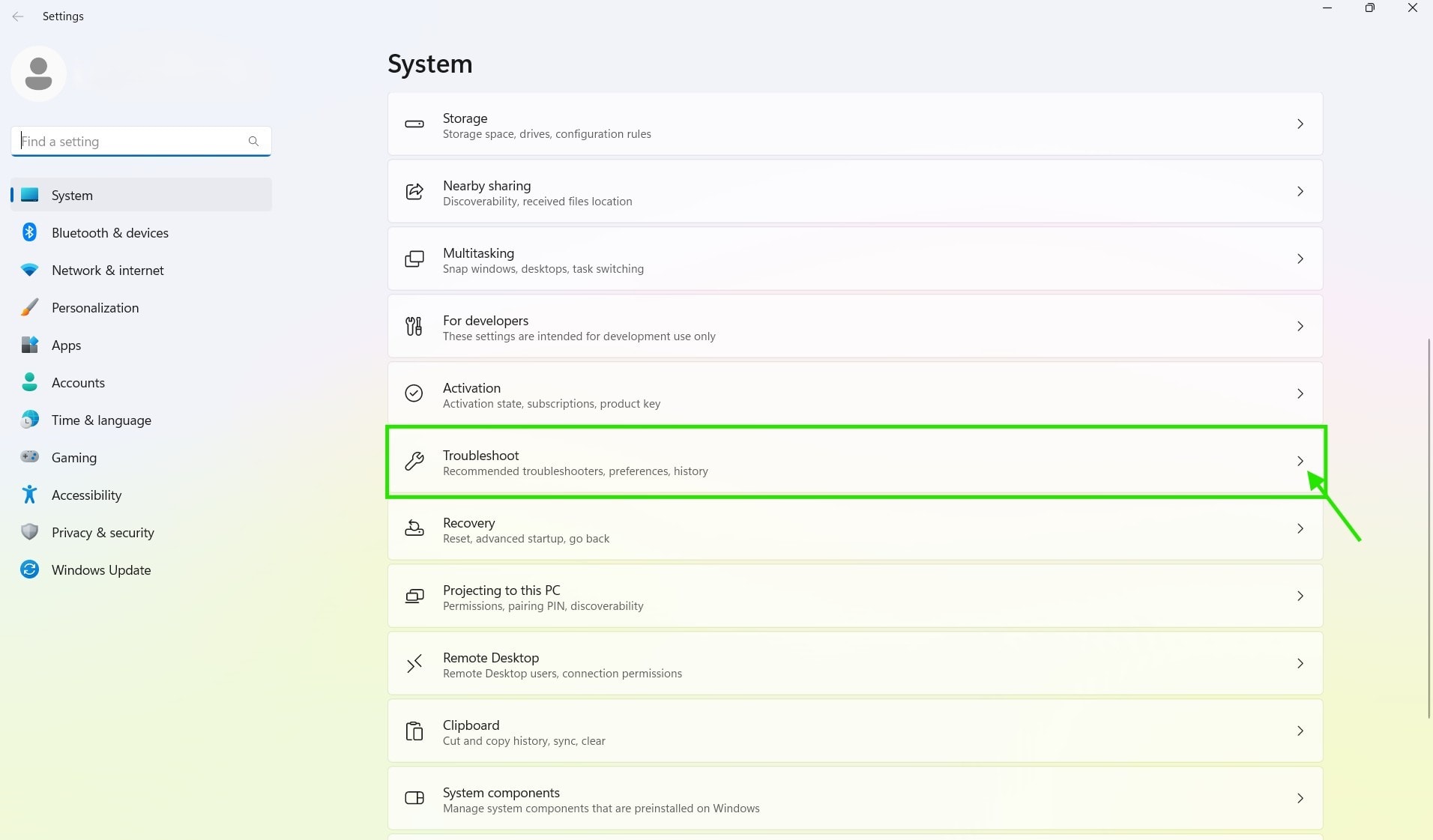
Task: Click the Accounts person icon
Action: pos(29,382)
